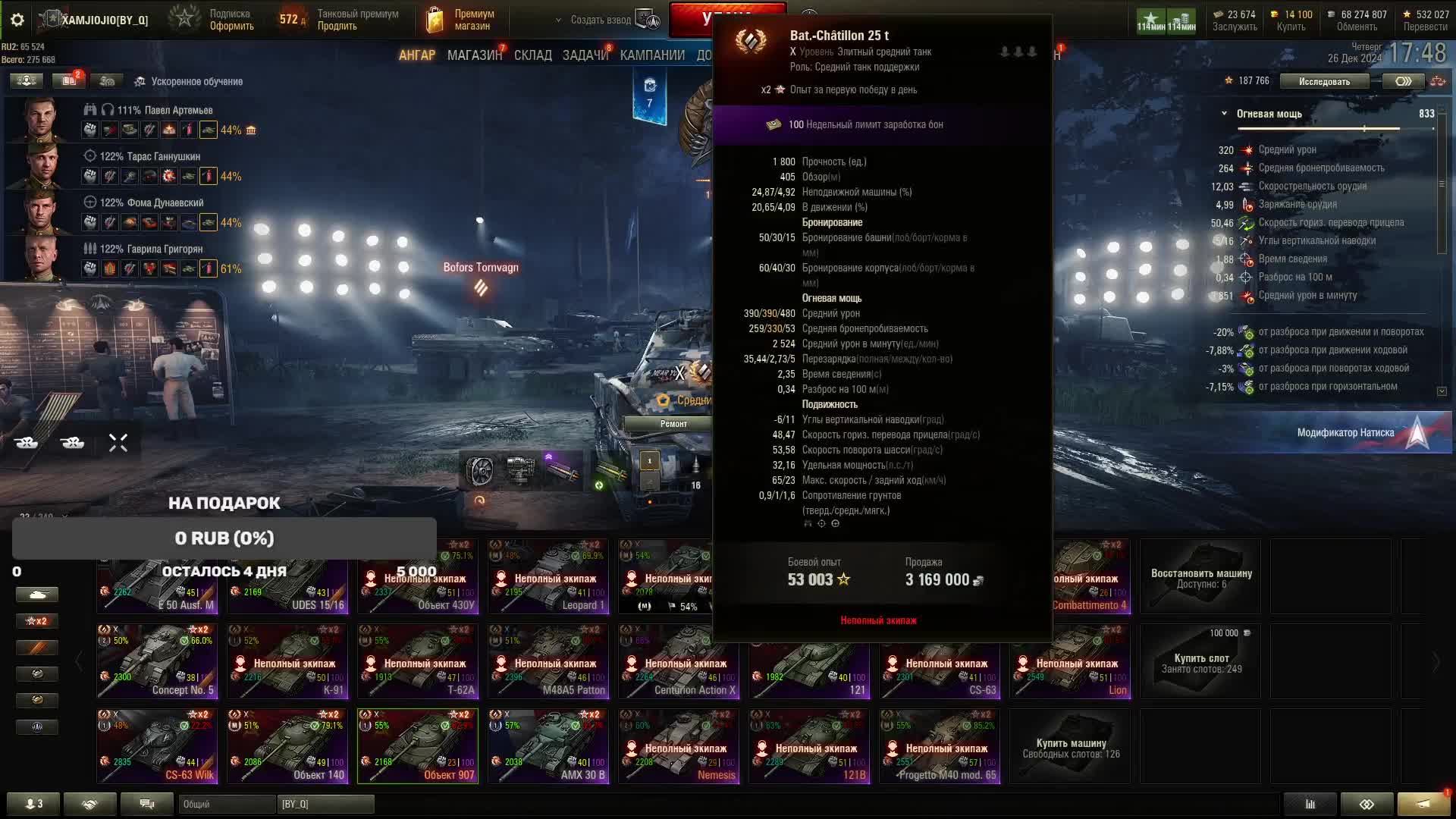1456x819 pixels.
Task: Click the compare vehicles scales icon
Action: coord(1437,81)
